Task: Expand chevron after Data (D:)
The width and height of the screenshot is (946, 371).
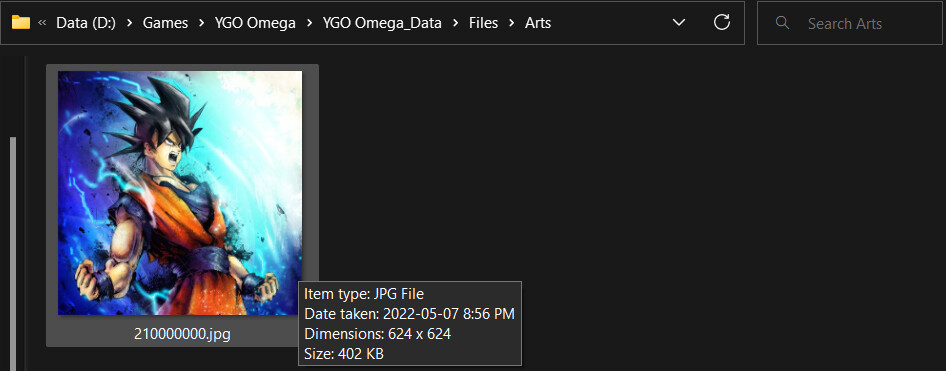Action: coord(129,24)
